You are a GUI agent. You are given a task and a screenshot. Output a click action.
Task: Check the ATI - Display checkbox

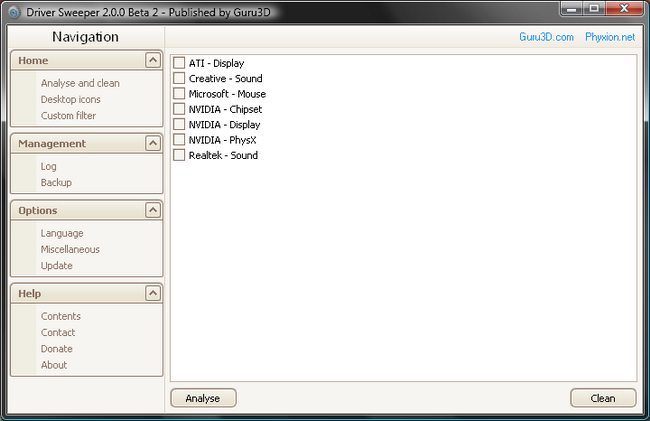pos(179,63)
